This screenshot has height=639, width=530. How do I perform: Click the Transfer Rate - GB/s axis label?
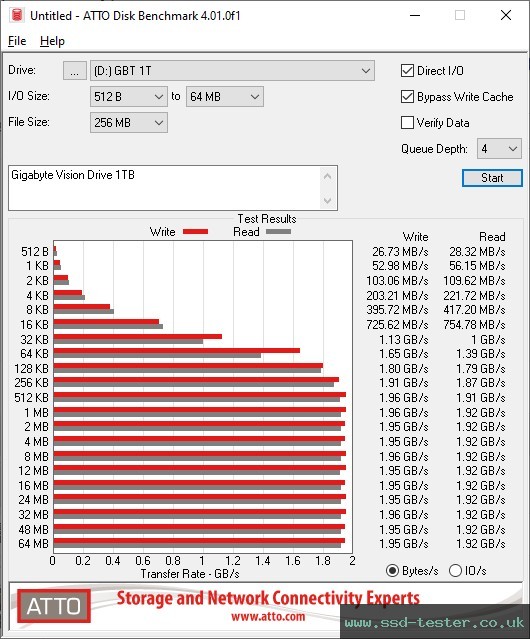[190, 574]
